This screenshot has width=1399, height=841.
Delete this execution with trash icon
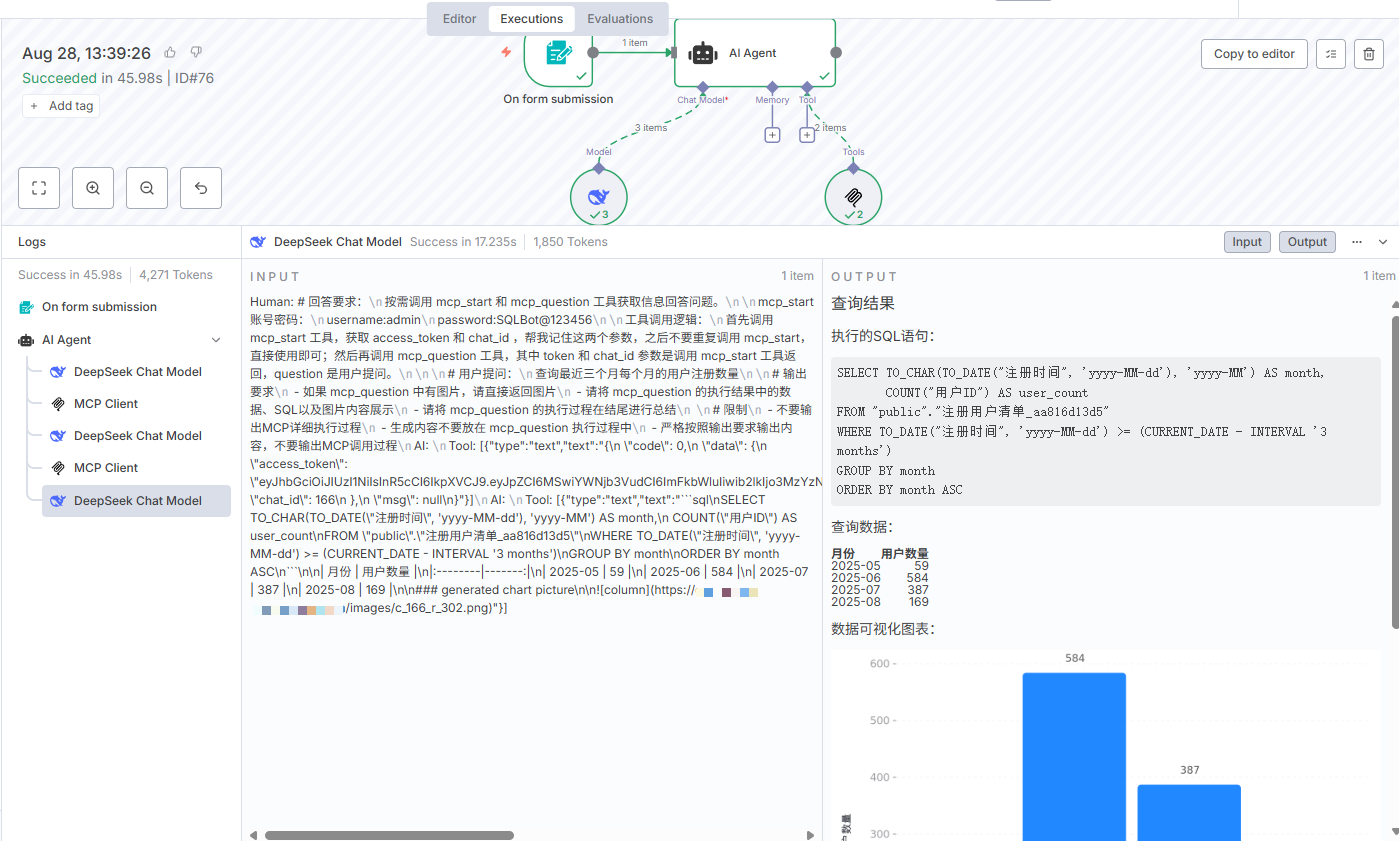click(x=1369, y=54)
